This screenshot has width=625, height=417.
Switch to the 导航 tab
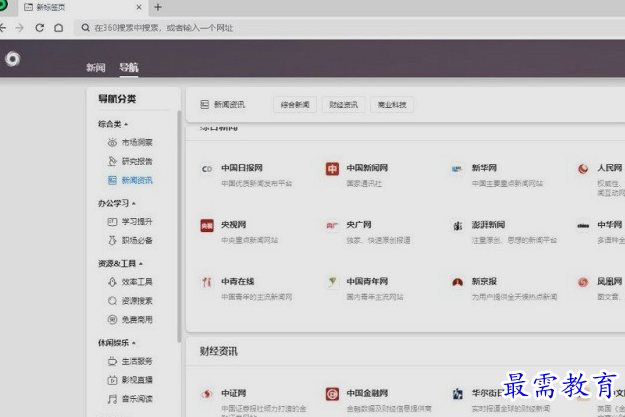129,67
